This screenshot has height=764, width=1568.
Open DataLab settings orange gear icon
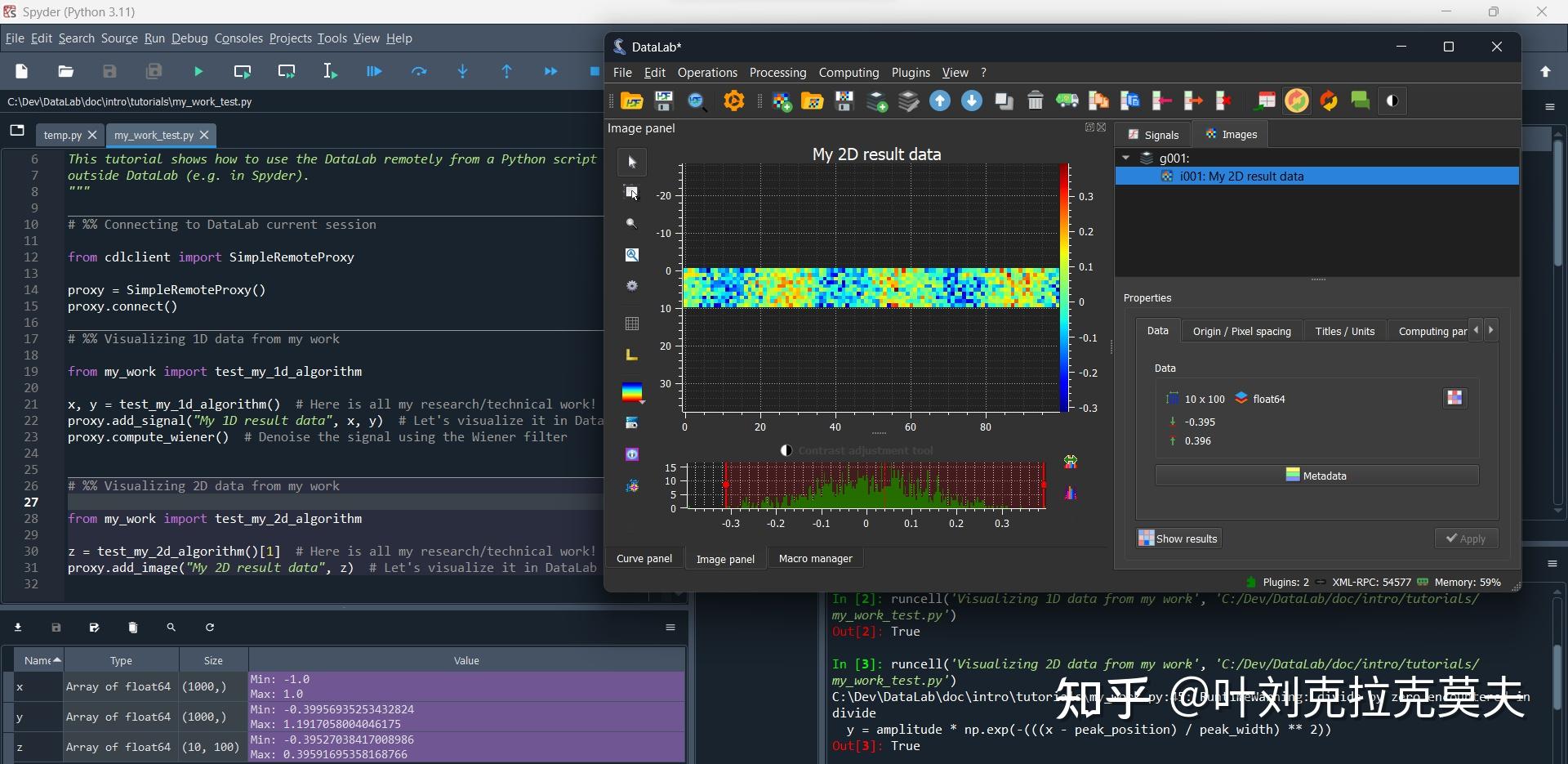point(734,101)
